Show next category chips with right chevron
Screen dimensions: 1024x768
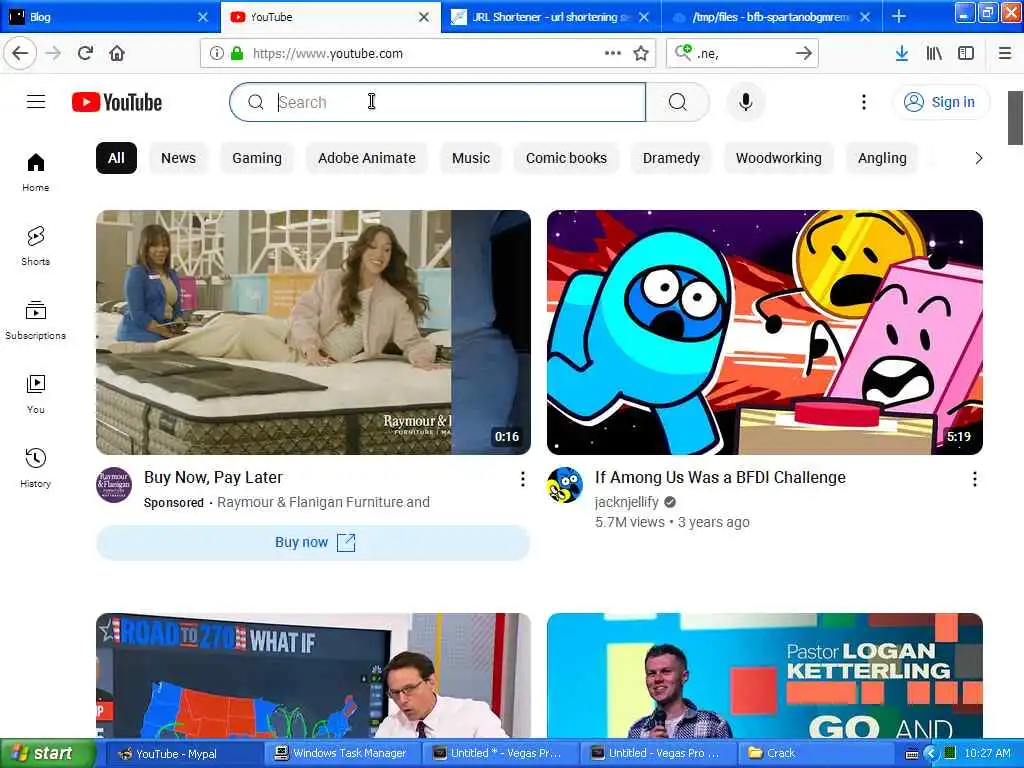point(978,158)
